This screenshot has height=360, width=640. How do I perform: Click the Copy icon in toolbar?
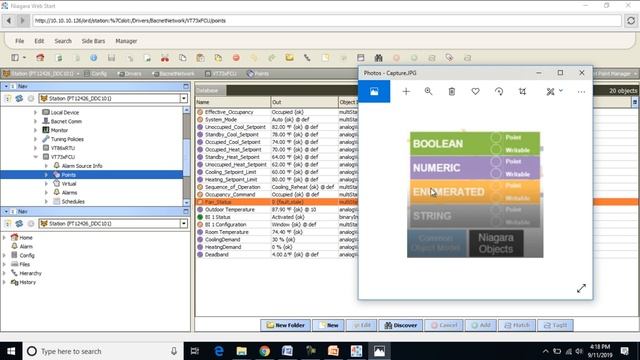(182, 58)
